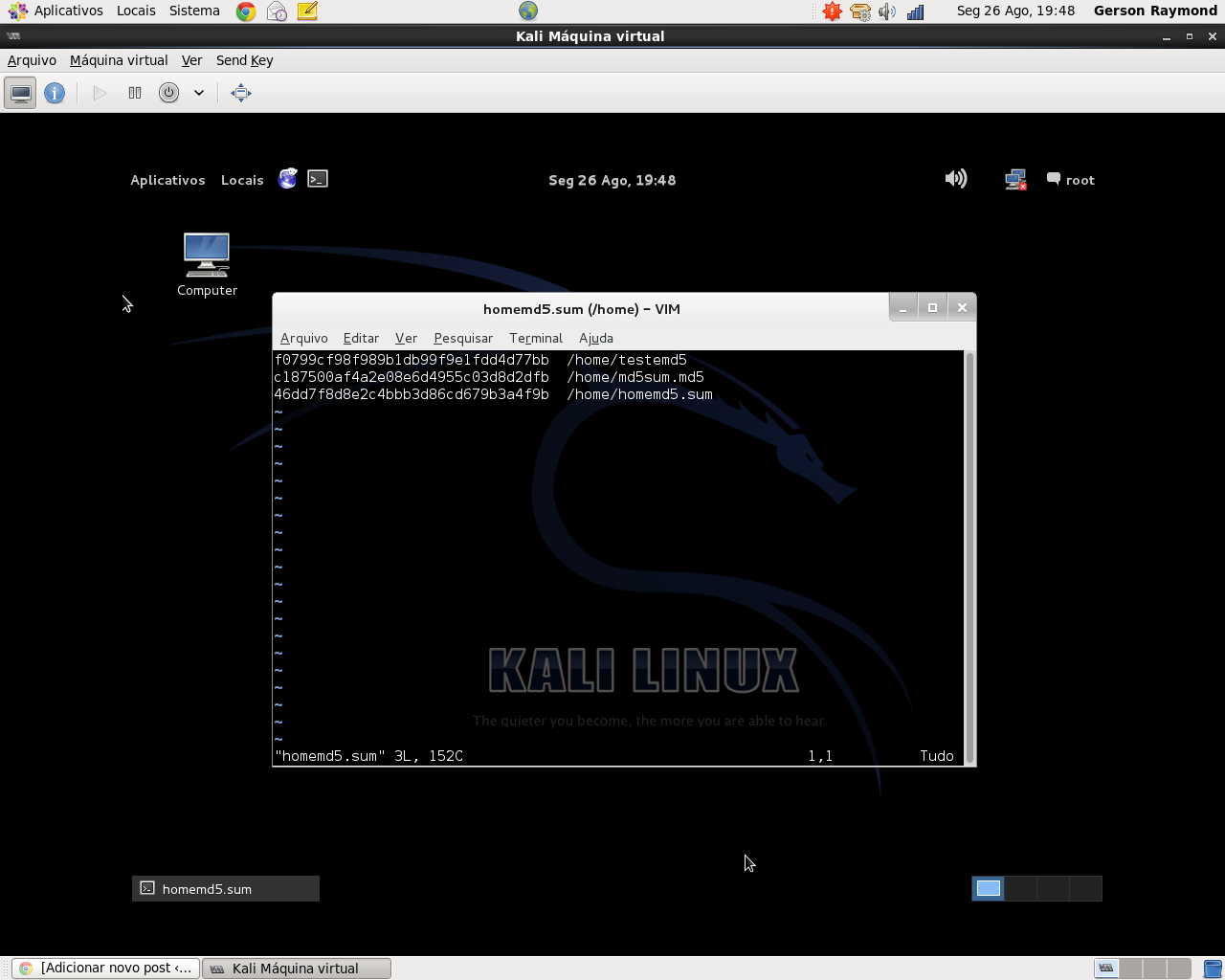Open the Gerson Raymond user menu
1225x980 pixels.
(x=1155, y=11)
